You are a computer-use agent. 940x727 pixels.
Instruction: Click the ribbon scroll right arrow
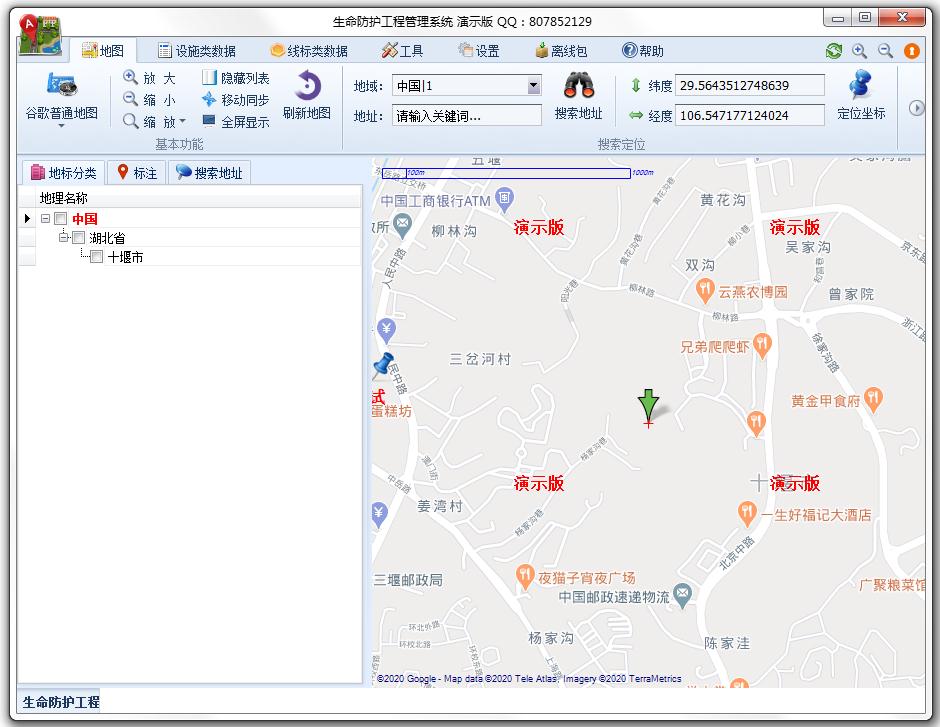916,108
